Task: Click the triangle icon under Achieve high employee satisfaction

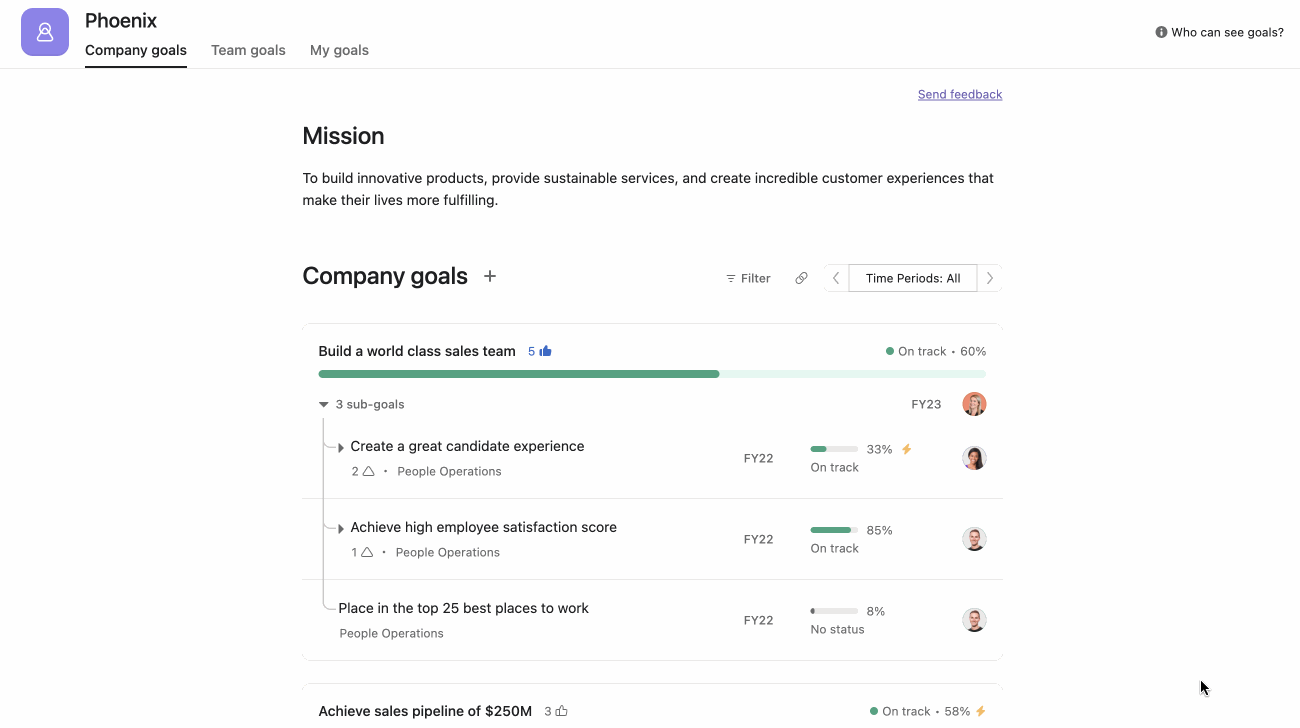Action: pyautogui.click(x=367, y=552)
